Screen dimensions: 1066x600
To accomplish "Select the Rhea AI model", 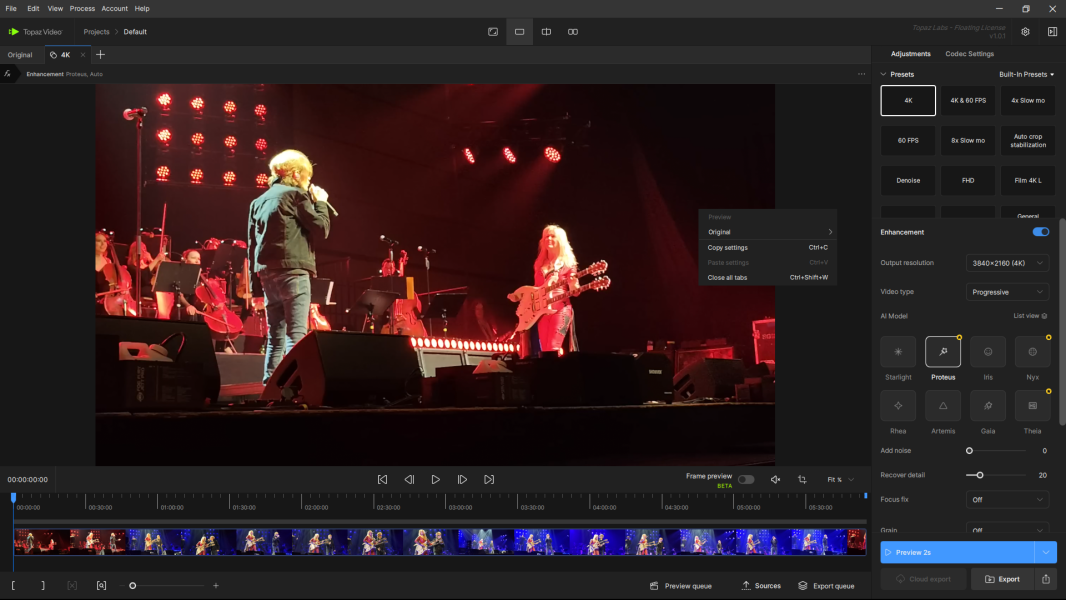I will pos(898,405).
